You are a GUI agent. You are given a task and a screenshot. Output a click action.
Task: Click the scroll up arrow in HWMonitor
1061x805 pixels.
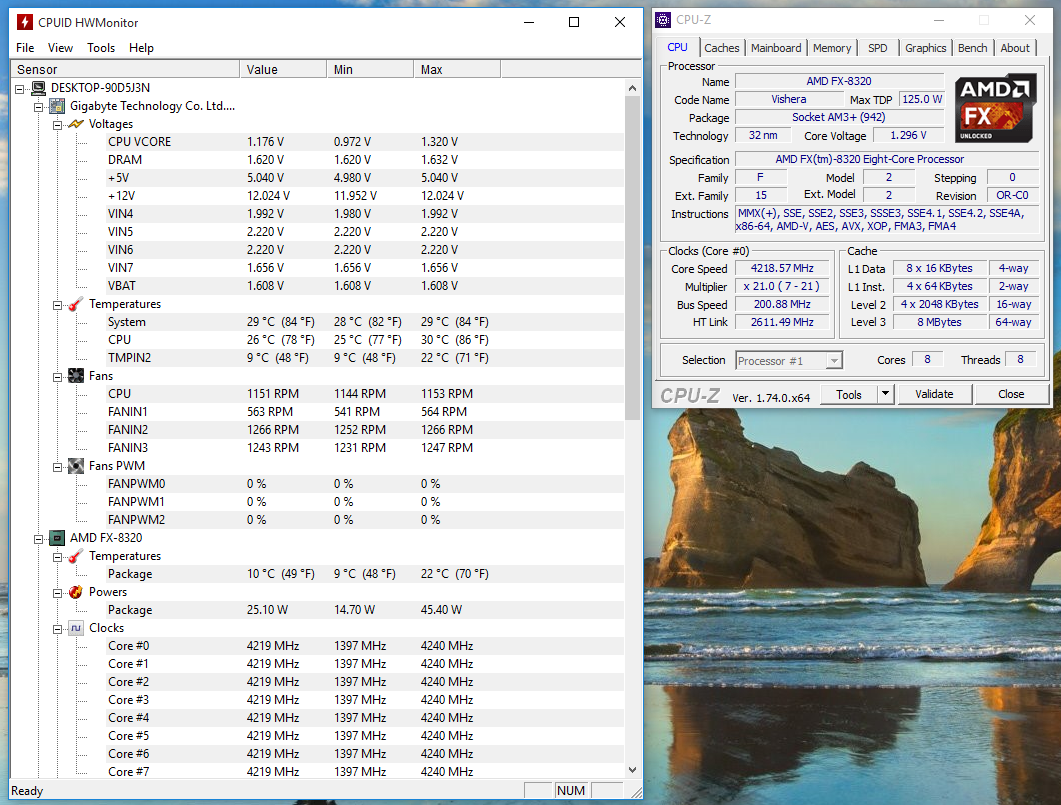click(x=632, y=88)
